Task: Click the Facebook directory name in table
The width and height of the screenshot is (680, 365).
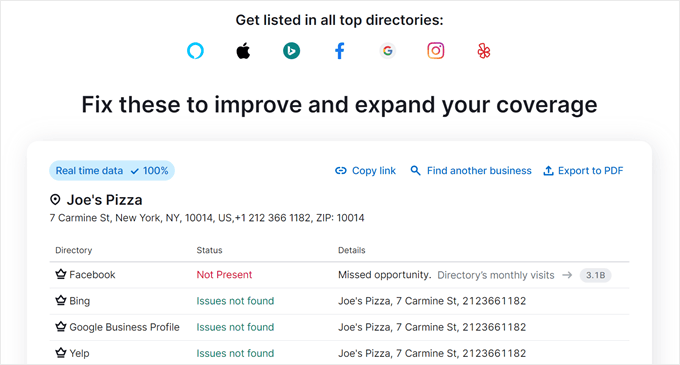Action: [92, 275]
